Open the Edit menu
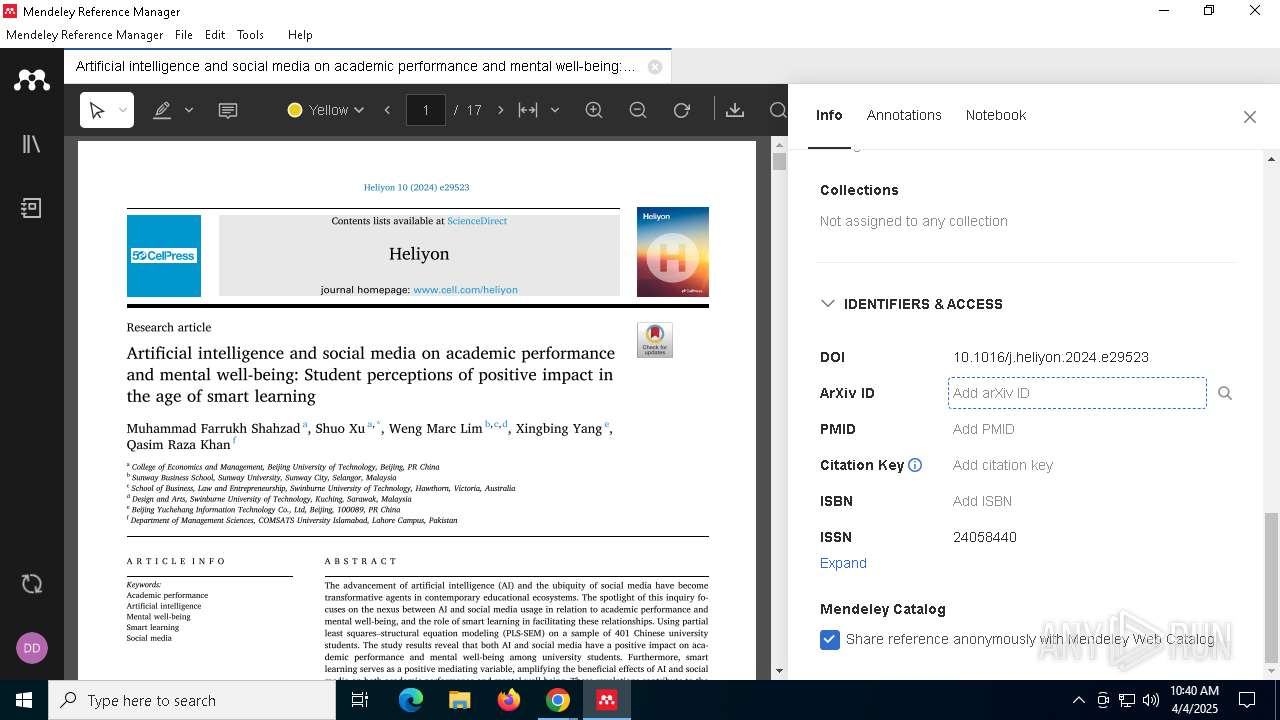Screen dimensions: 1280x720 pyautogui.click(x=215, y=34)
